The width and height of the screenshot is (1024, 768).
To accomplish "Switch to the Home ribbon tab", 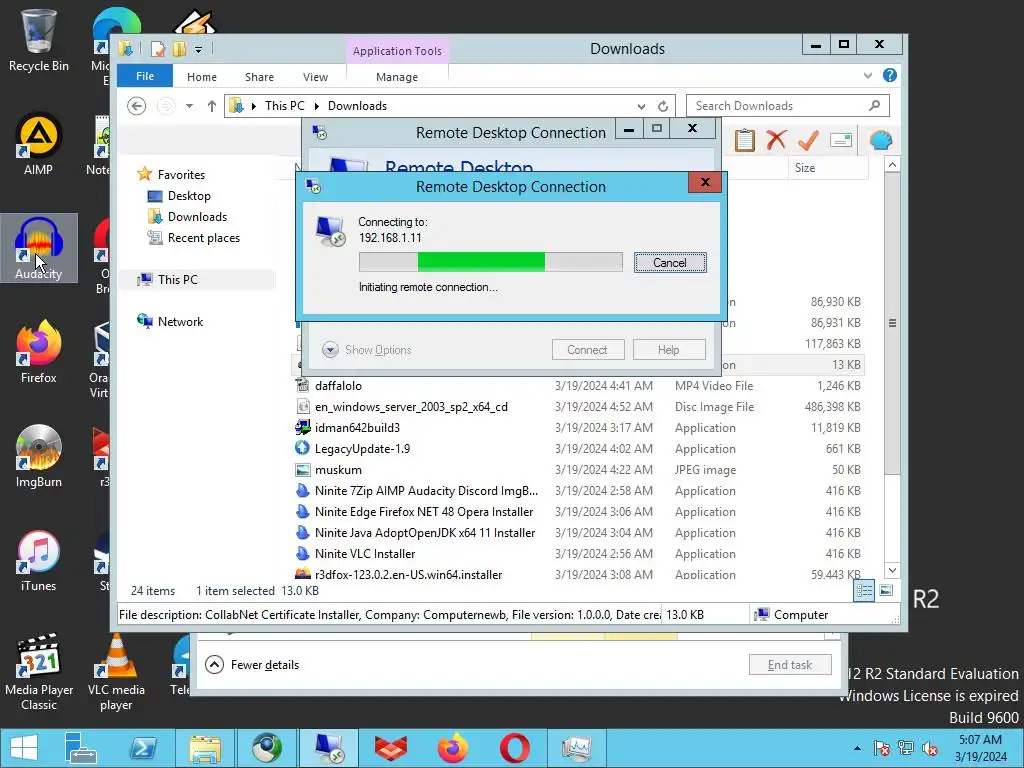I will pos(202,77).
